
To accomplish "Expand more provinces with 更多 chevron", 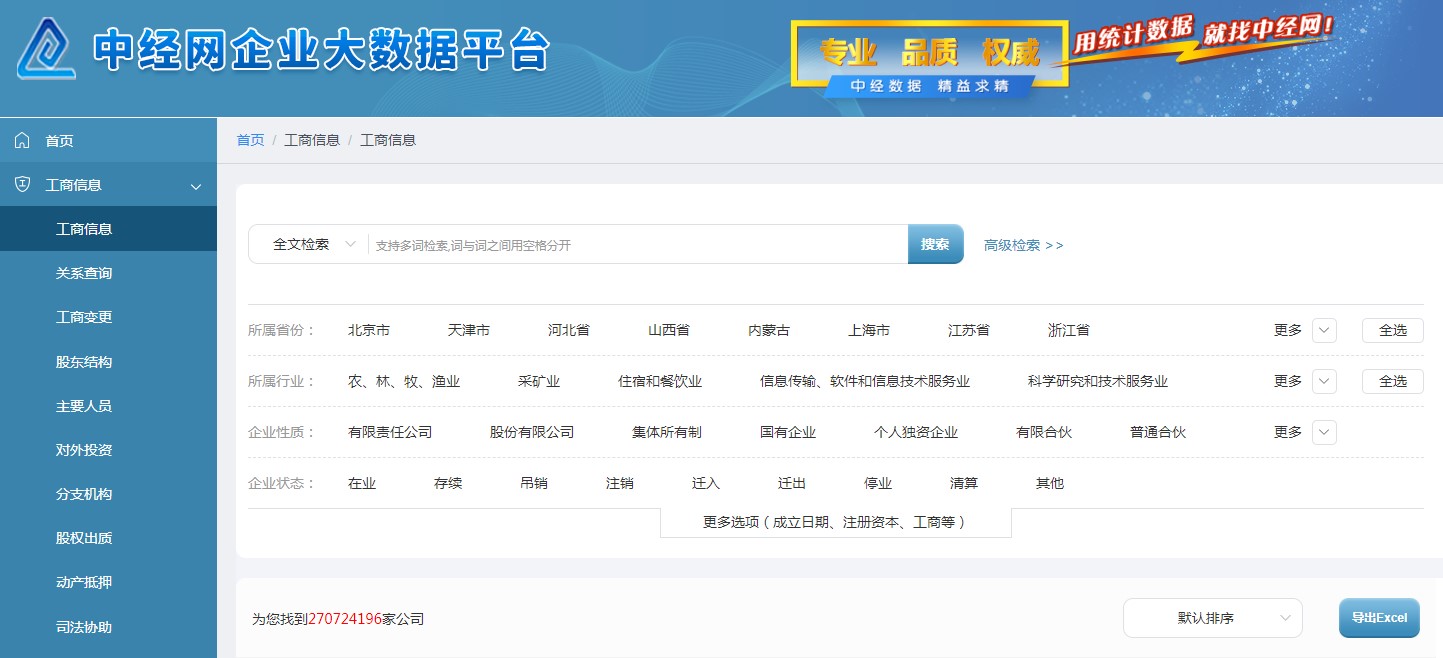I will 1324,330.
